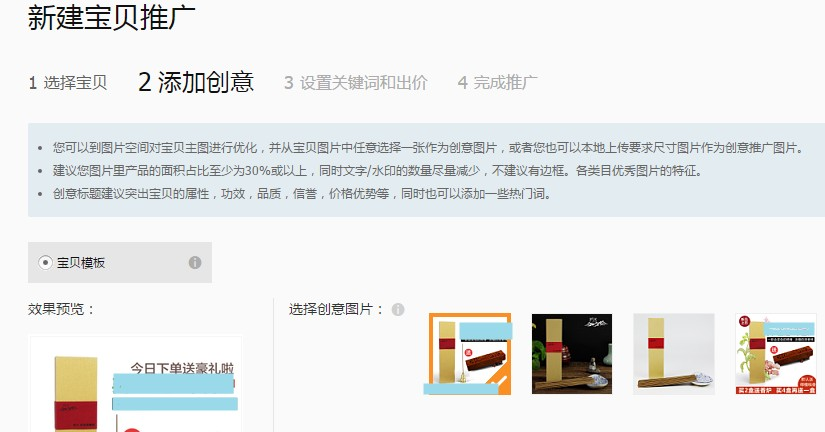Click the tip about 图片空间 optimization
825x432 pixels.
pyautogui.click(x=428, y=148)
